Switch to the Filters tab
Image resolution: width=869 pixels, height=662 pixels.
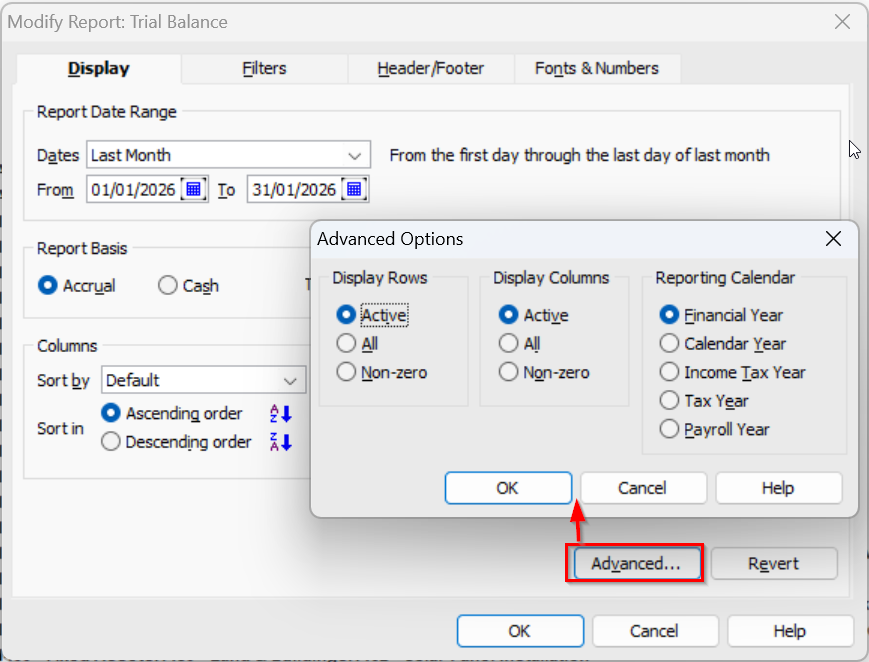point(264,69)
